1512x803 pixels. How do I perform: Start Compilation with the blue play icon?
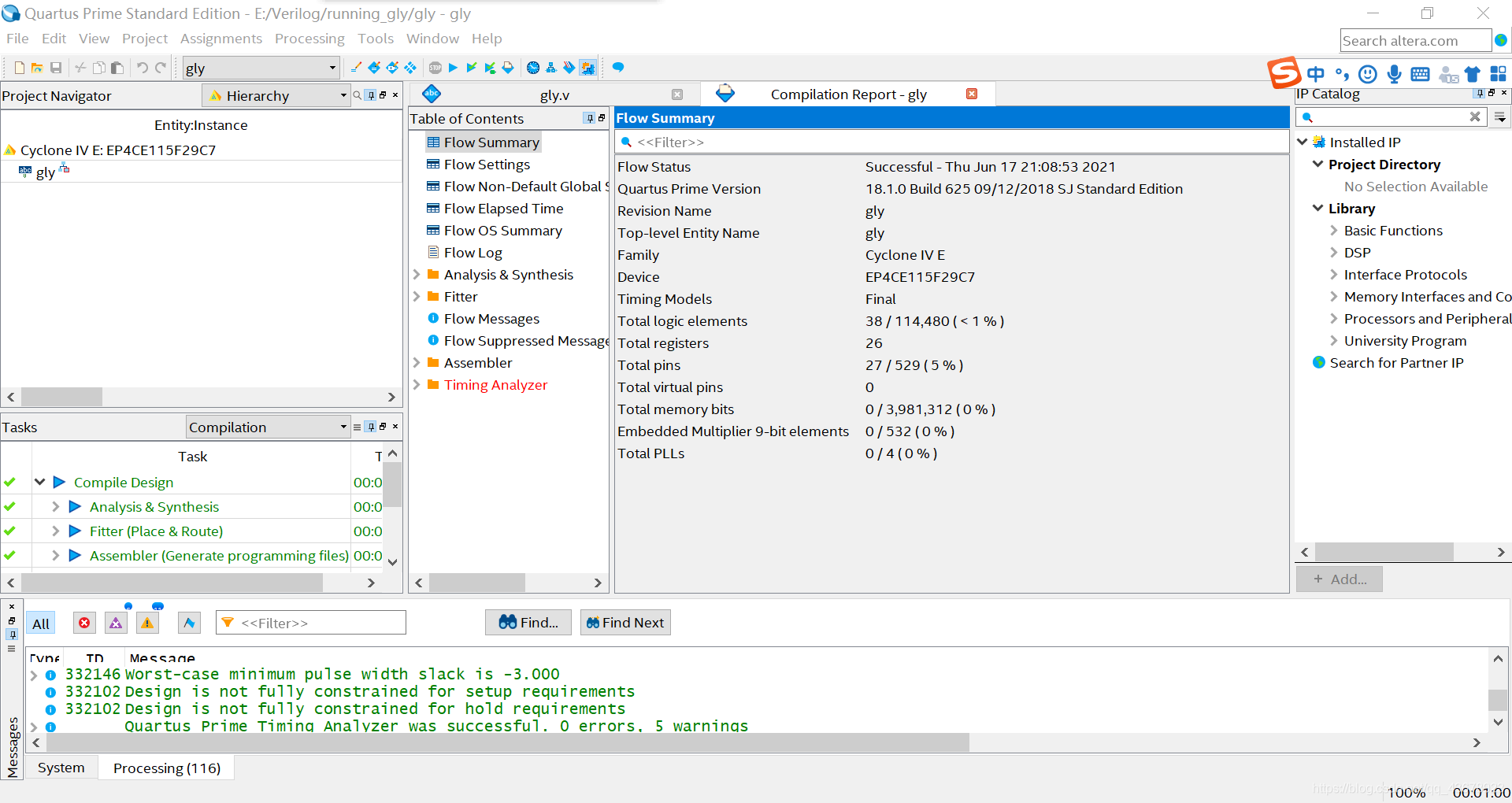(453, 68)
